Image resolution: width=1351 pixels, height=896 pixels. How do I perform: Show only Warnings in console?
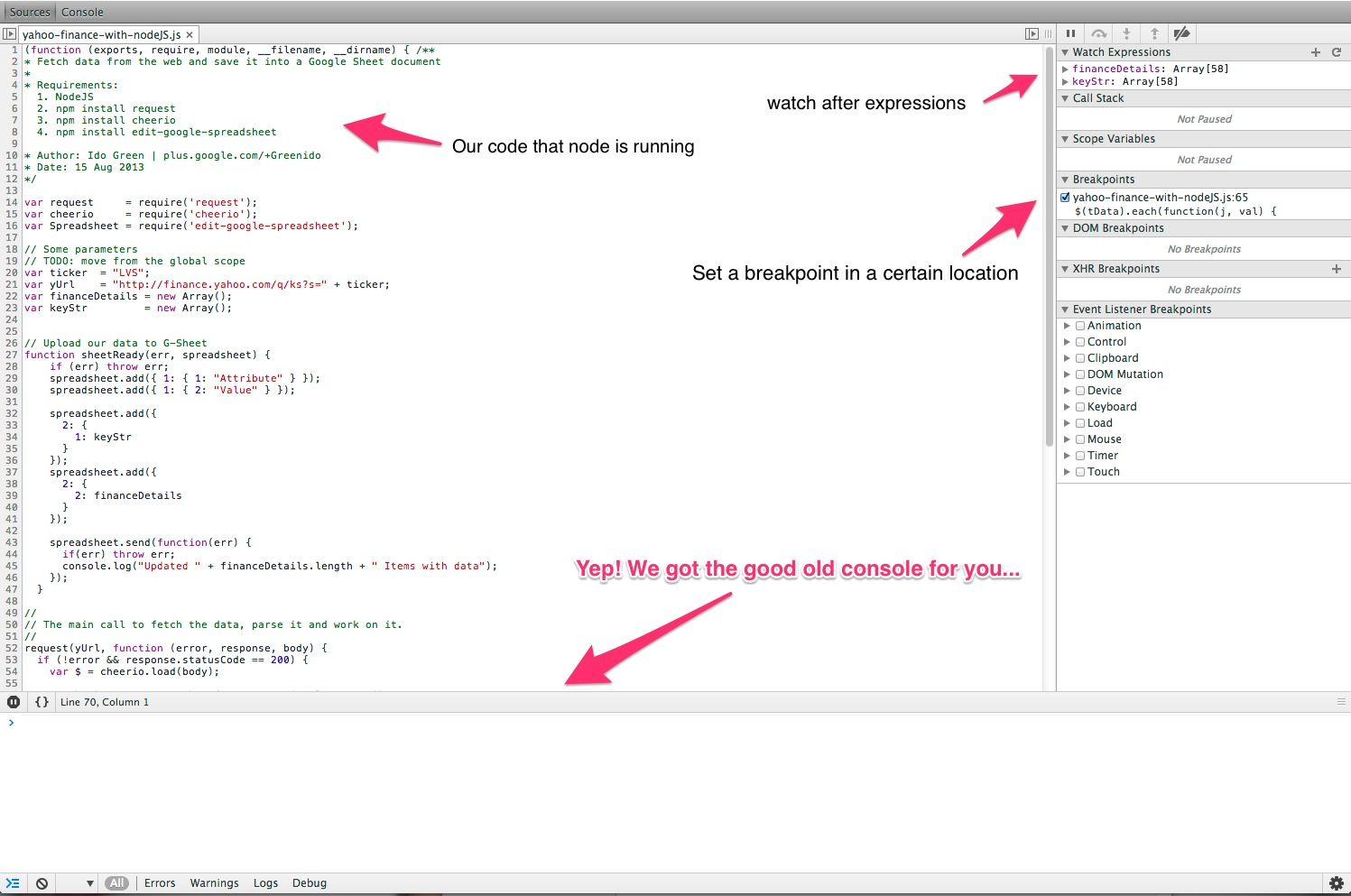214,883
